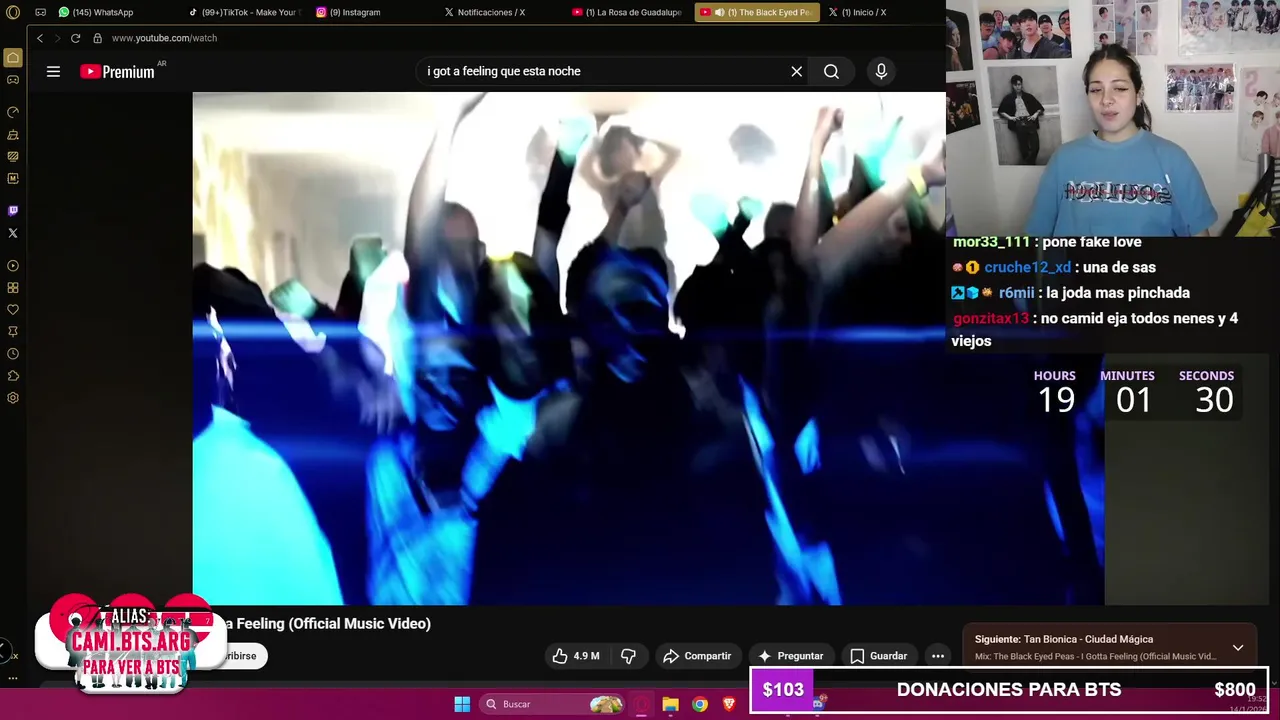Open history clock sidebar icon
The height and width of the screenshot is (720, 1280).
pos(13,354)
